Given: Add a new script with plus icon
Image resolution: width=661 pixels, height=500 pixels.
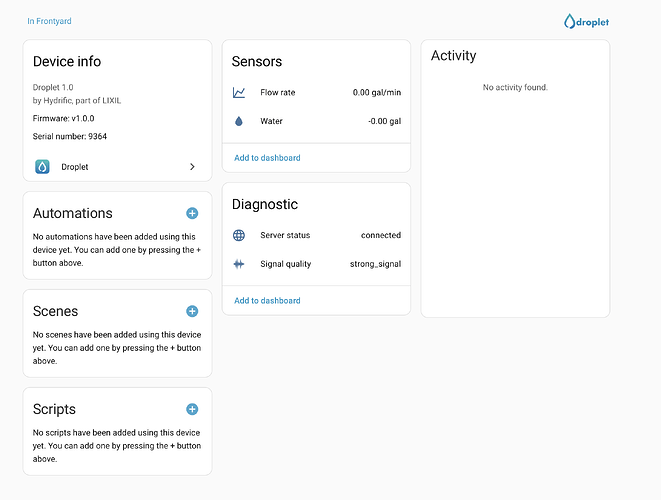Looking at the screenshot, I should tap(192, 409).
